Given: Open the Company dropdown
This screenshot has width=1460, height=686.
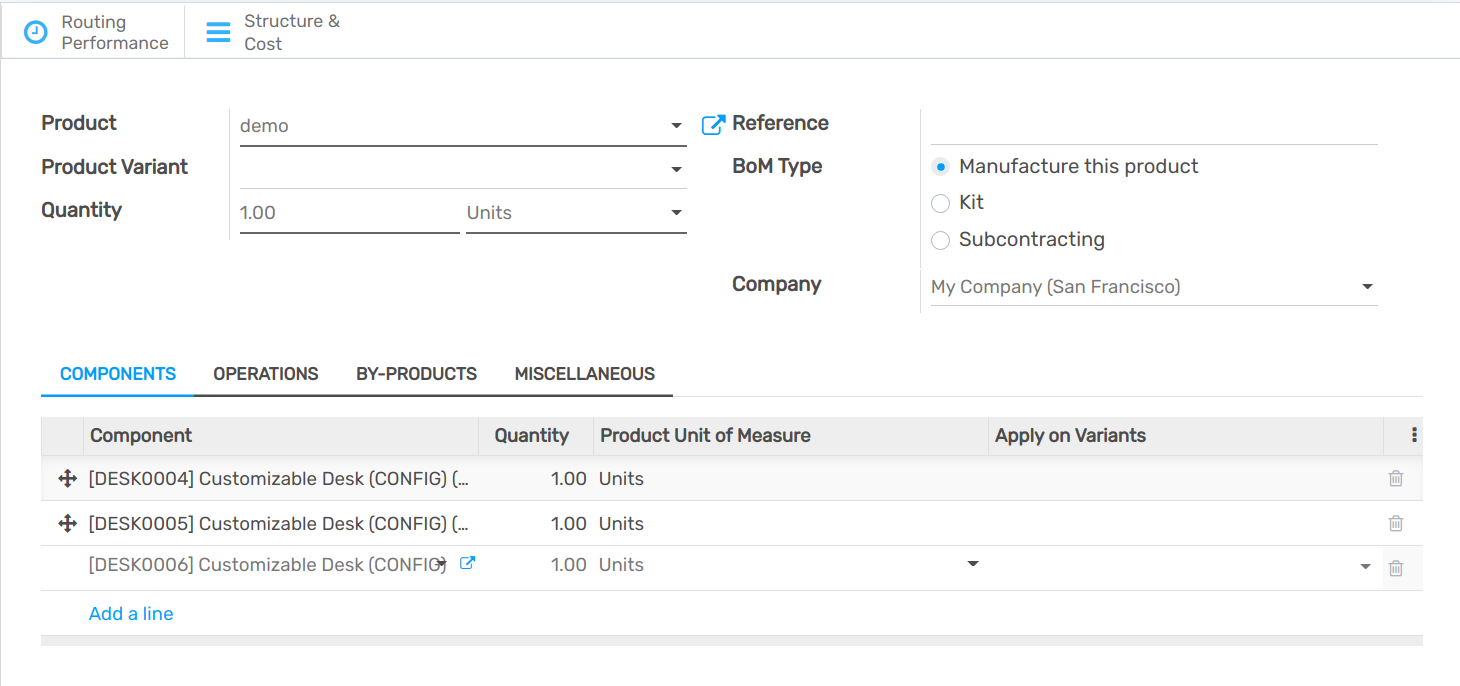Looking at the screenshot, I should coord(1367,287).
